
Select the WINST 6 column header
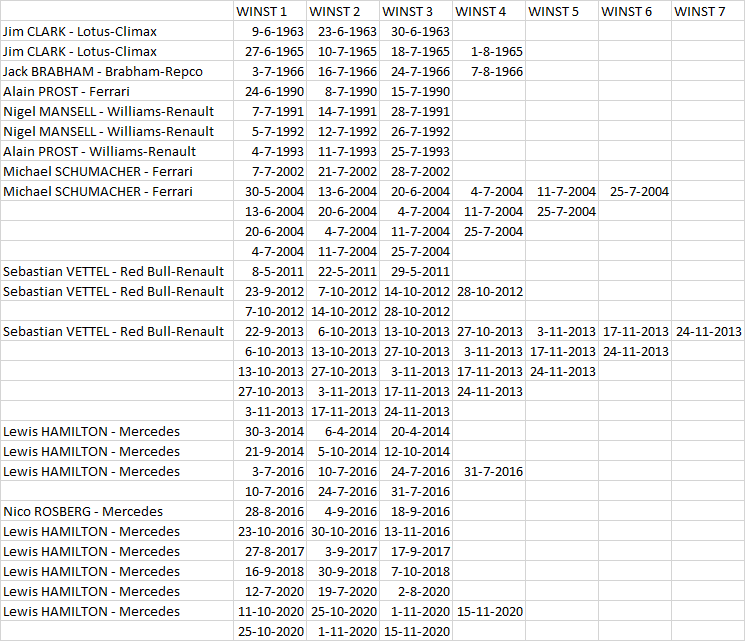click(x=635, y=11)
